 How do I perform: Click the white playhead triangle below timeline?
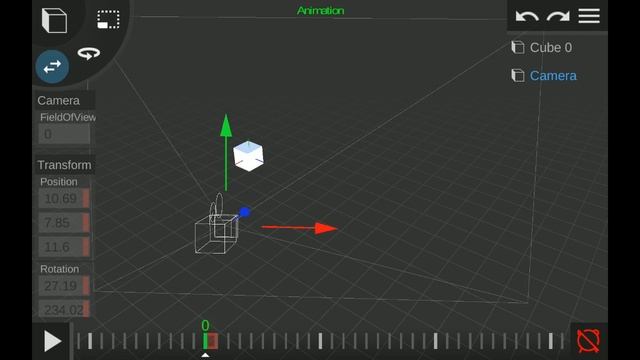pos(205,355)
